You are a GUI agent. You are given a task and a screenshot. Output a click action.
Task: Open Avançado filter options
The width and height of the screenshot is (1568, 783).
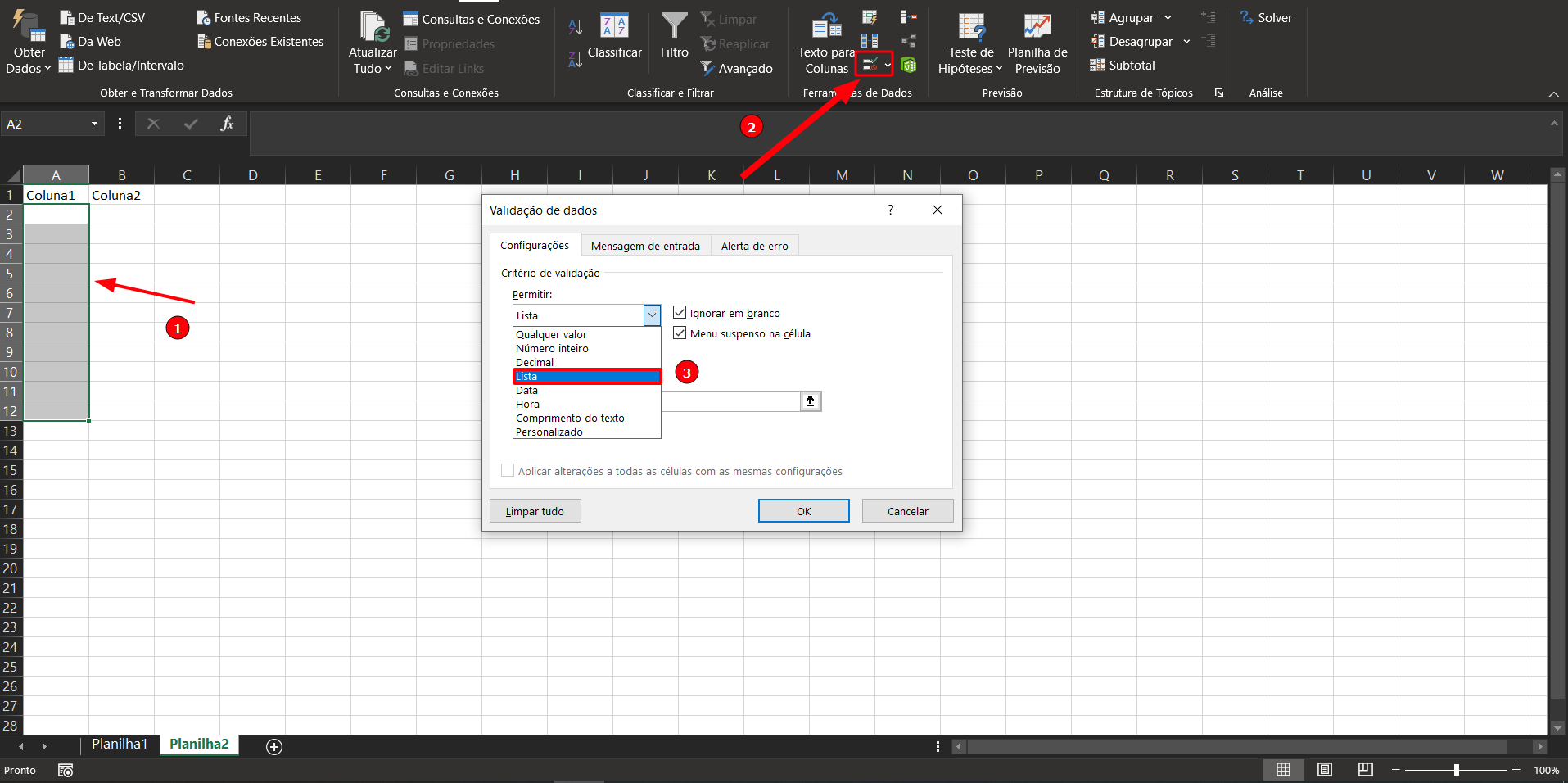point(736,69)
